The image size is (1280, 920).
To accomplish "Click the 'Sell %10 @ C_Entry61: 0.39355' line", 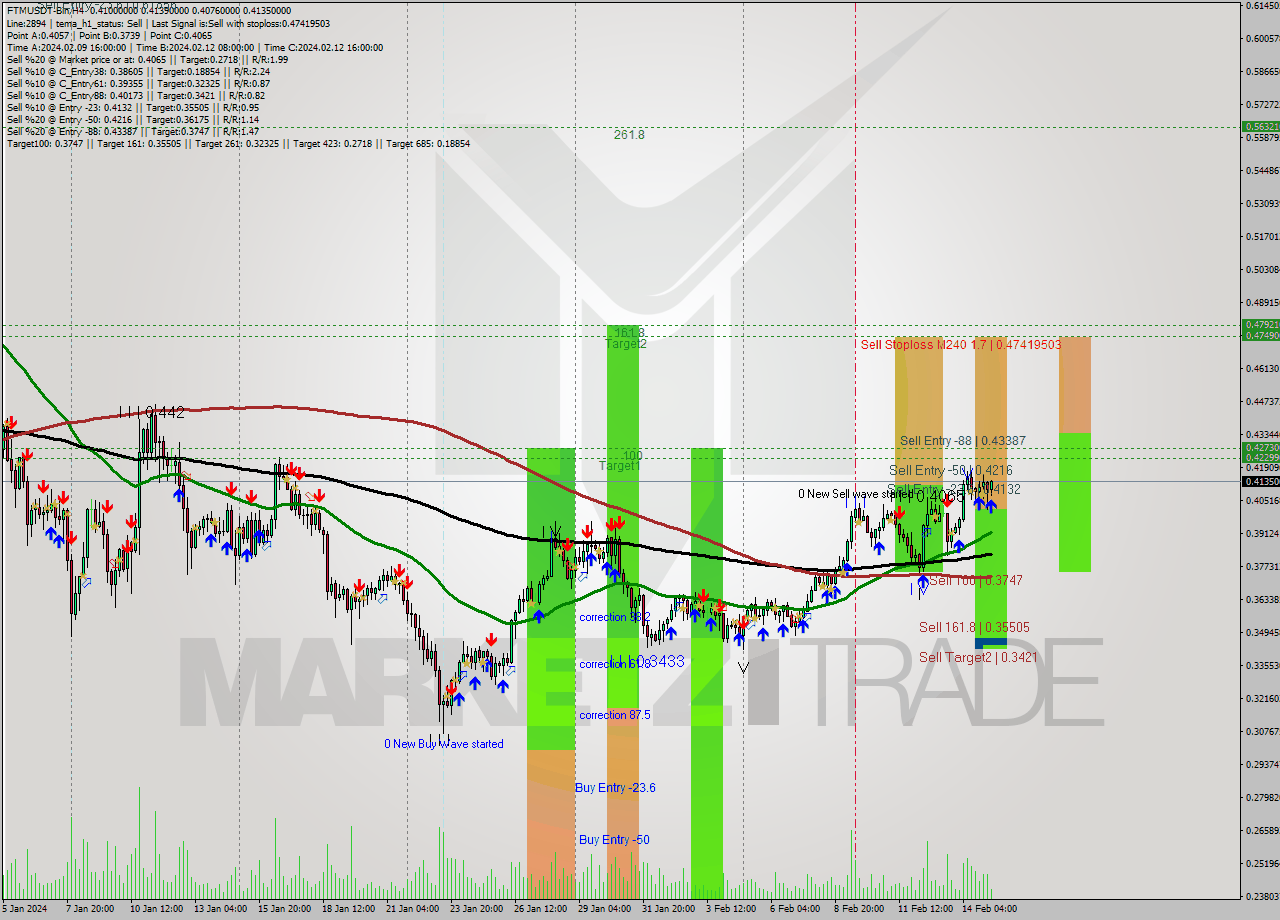I will click(x=138, y=83).
